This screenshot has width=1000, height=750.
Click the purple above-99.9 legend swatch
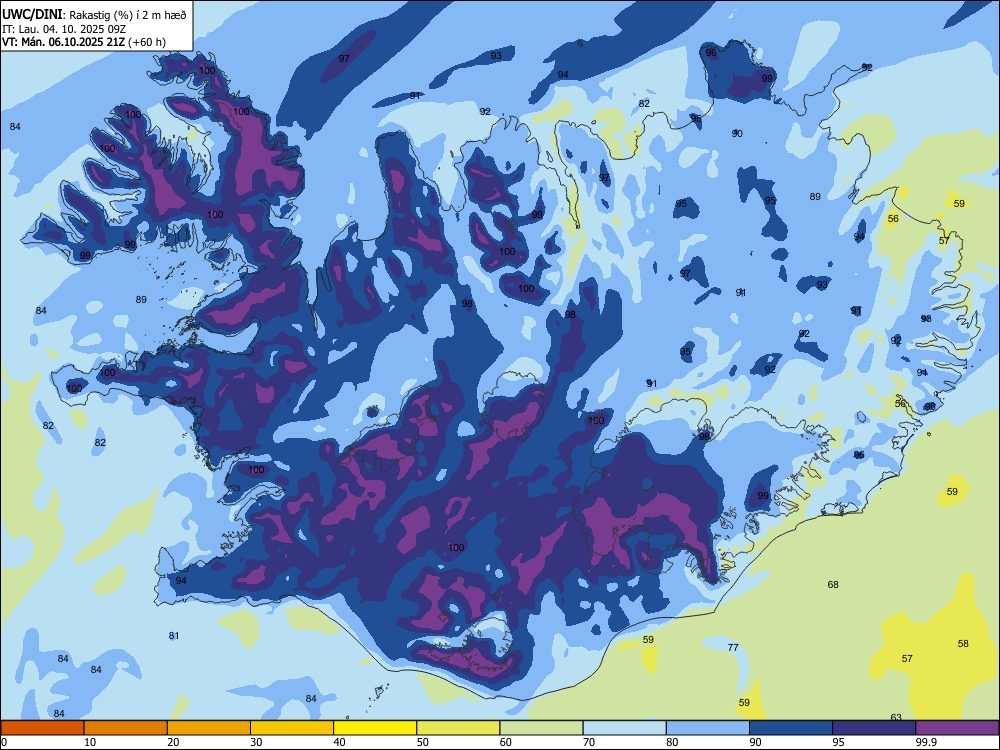click(x=957, y=728)
